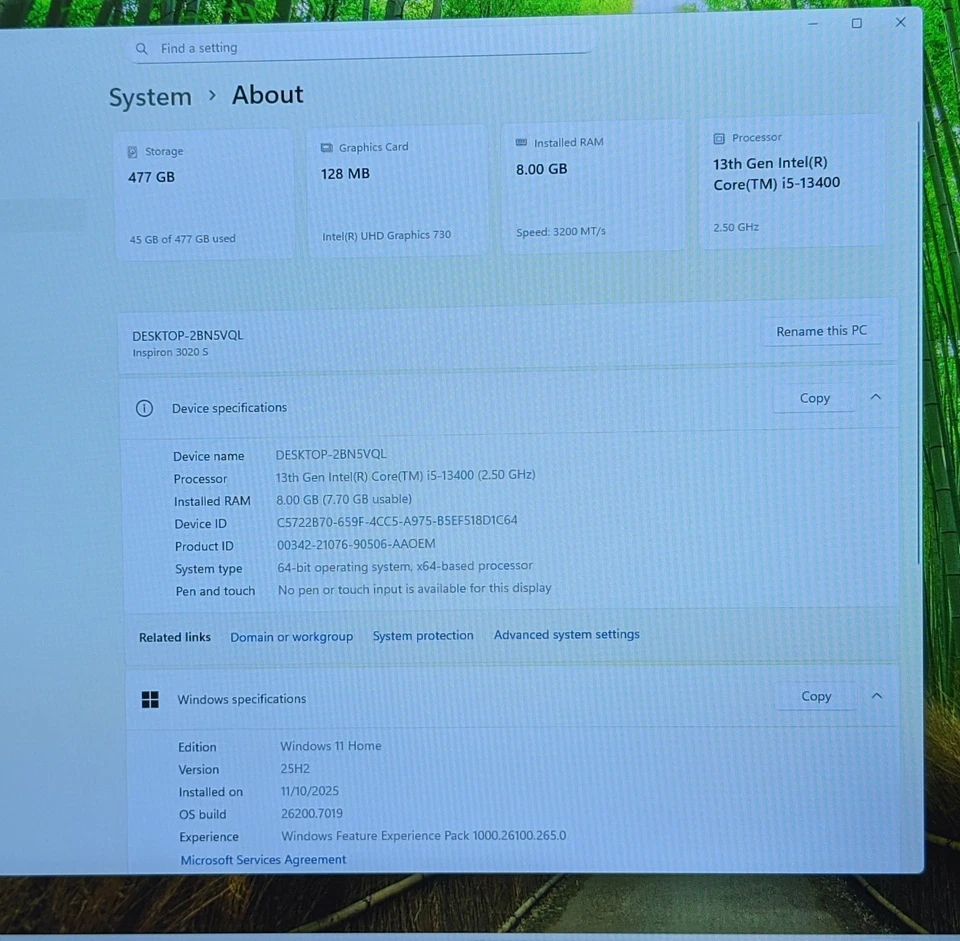Image resolution: width=960 pixels, height=941 pixels.
Task: Click the vertical scrollbar of Settings
Action: 918,343
